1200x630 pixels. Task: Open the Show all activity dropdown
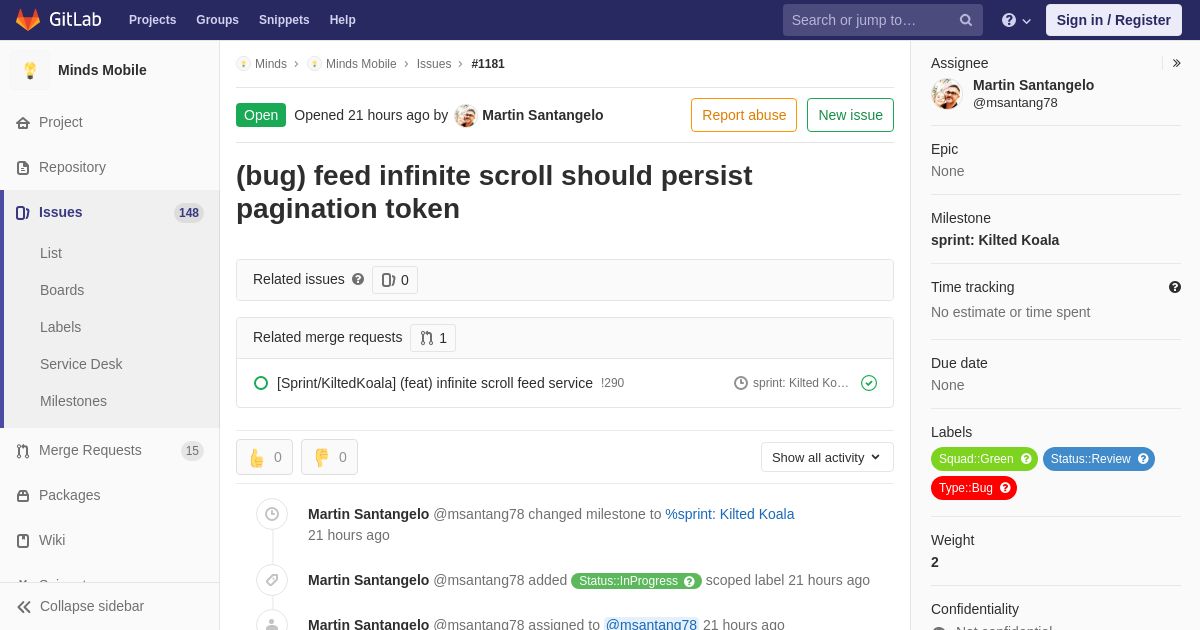827,457
